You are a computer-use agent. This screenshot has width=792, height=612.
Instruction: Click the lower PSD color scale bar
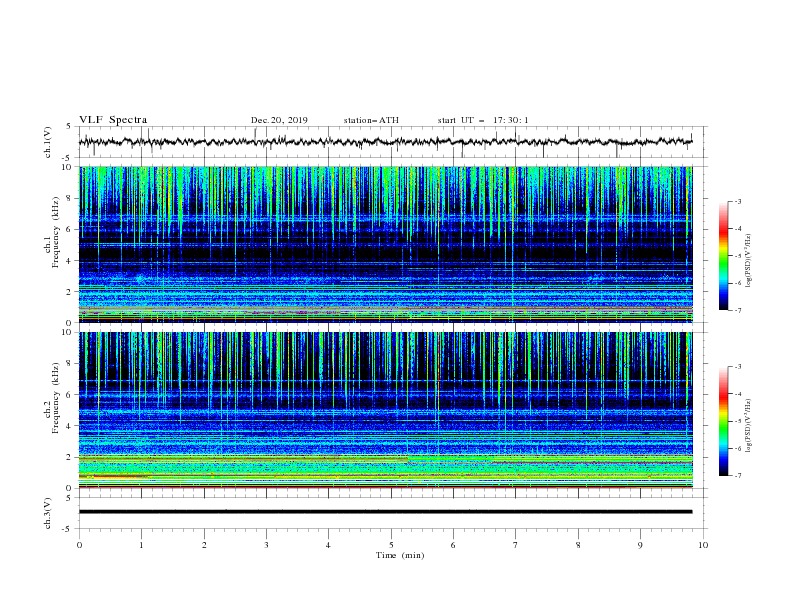(x=723, y=421)
